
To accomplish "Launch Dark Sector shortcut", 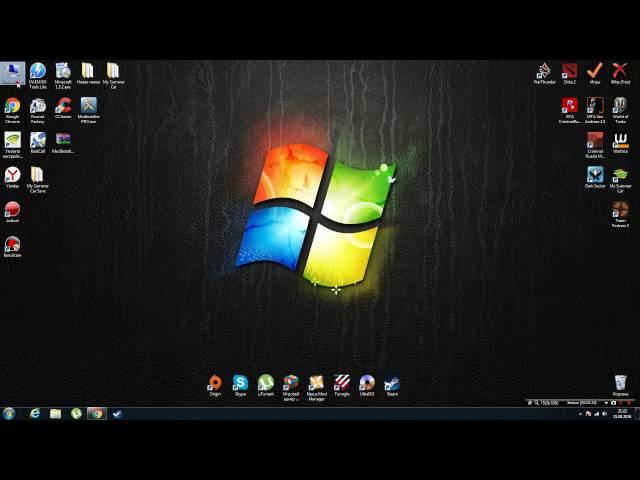I will point(595,177).
